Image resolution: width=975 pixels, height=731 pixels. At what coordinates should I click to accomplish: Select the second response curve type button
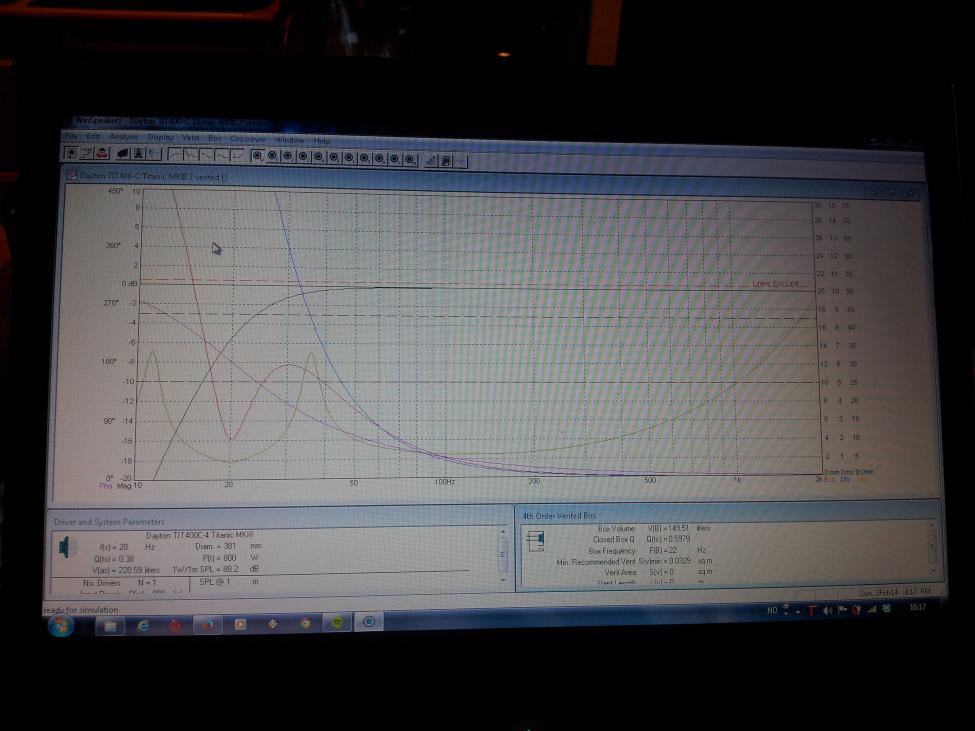point(191,155)
